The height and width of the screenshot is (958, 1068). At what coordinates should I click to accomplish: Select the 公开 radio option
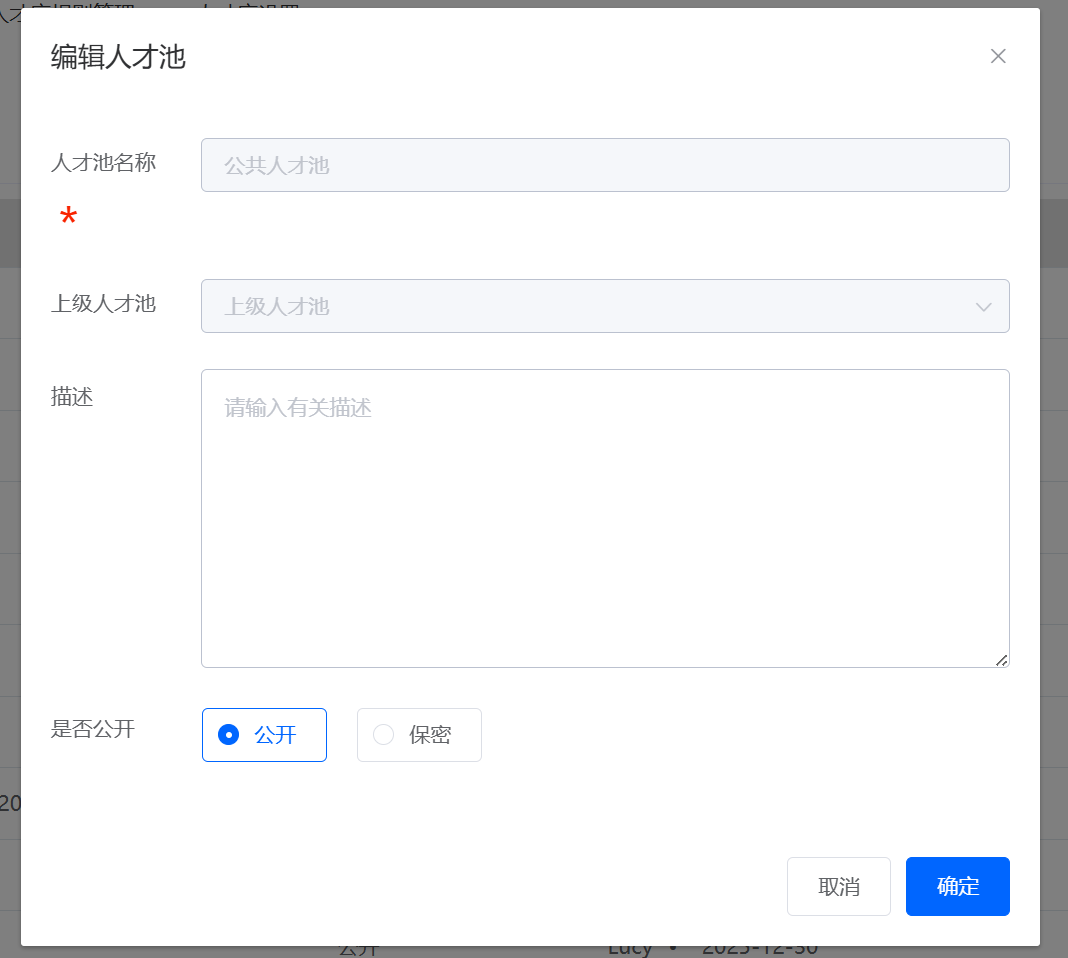pyautogui.click(x=264, y=735)
